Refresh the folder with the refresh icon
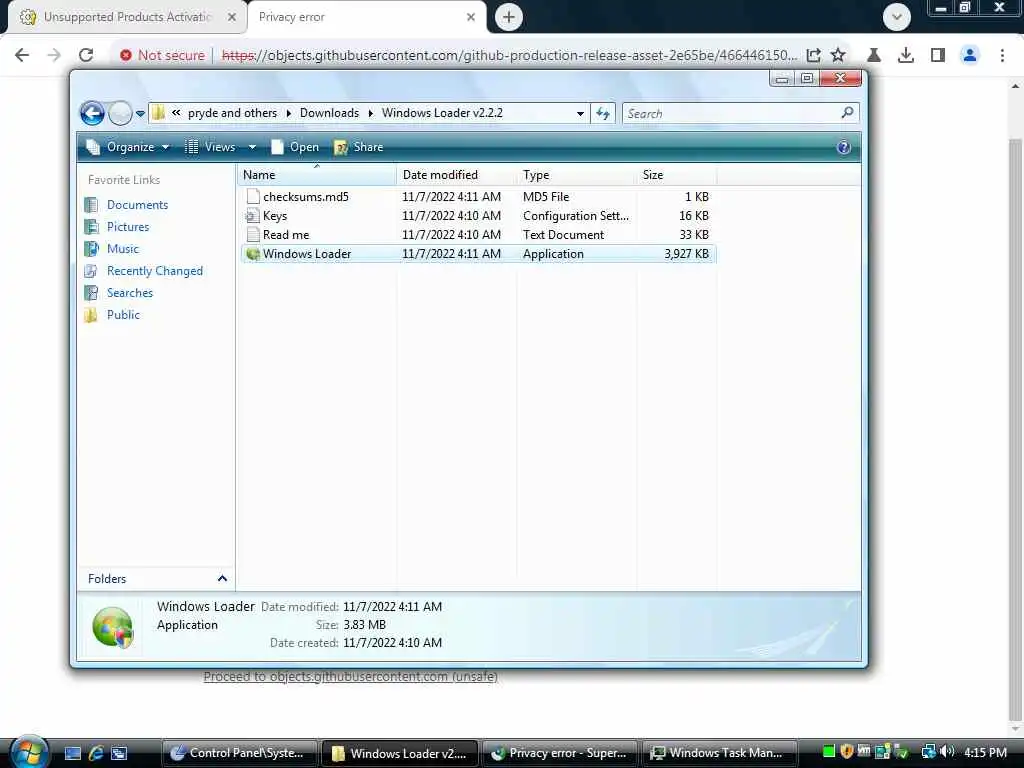 pyautogui.click(x=603, y=114)
